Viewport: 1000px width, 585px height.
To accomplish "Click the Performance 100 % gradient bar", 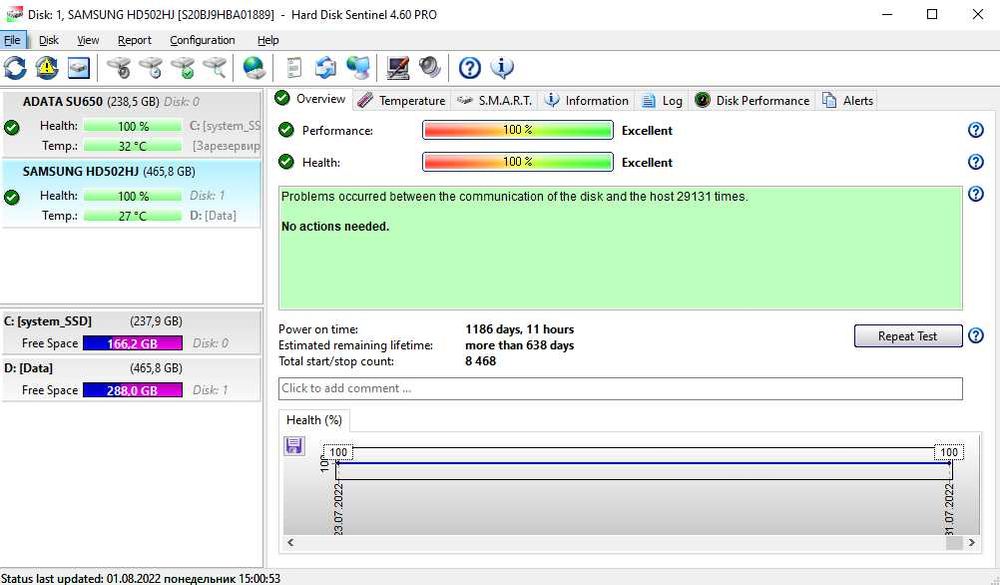I will 518,130.
